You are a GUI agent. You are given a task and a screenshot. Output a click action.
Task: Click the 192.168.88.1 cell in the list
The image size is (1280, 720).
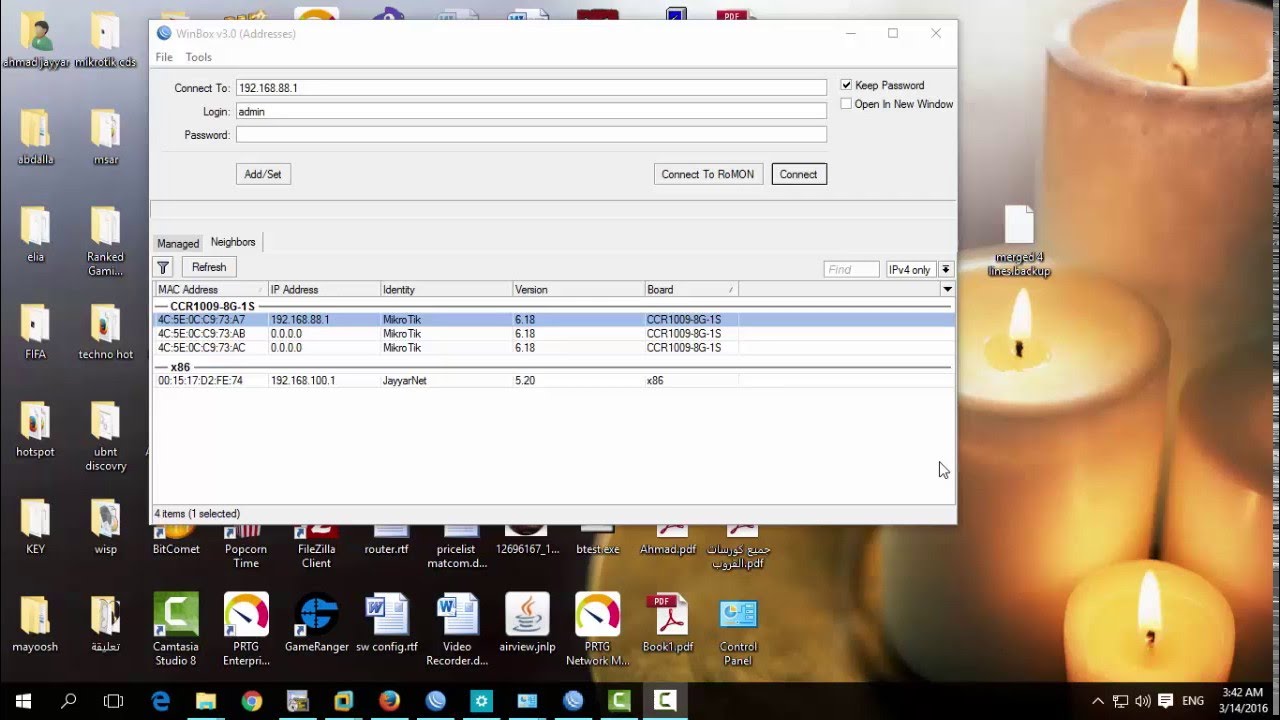pos(300,320)
